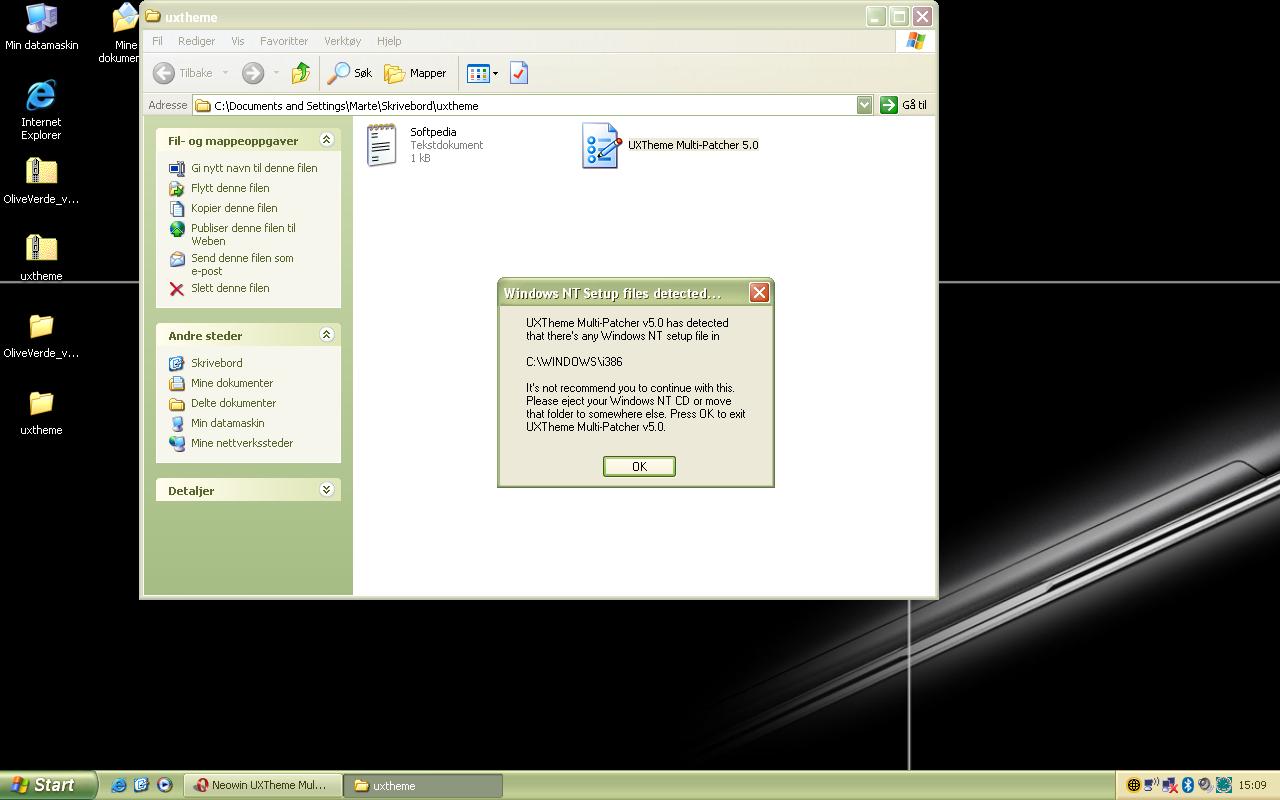The width and height of the screenshot is (1280, 800).
Task: Open the Søk search pane
Action: click(351, 73)
